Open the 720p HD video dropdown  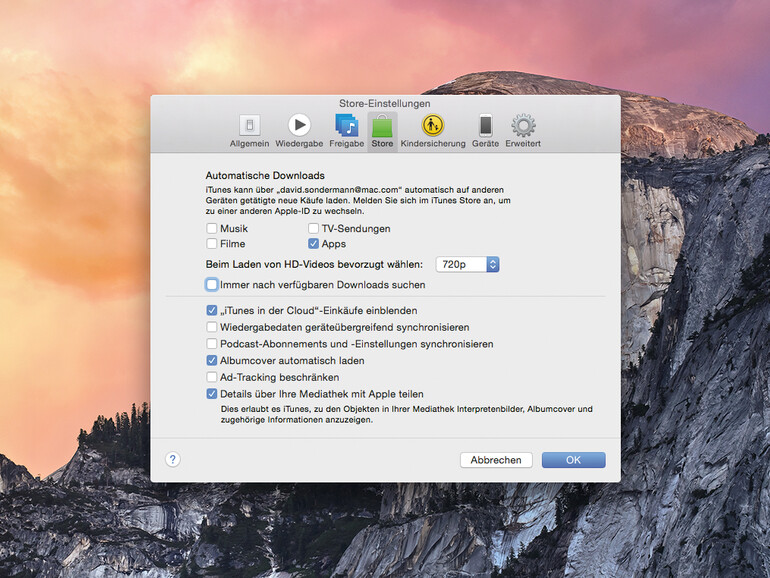(x=467, y=265)
